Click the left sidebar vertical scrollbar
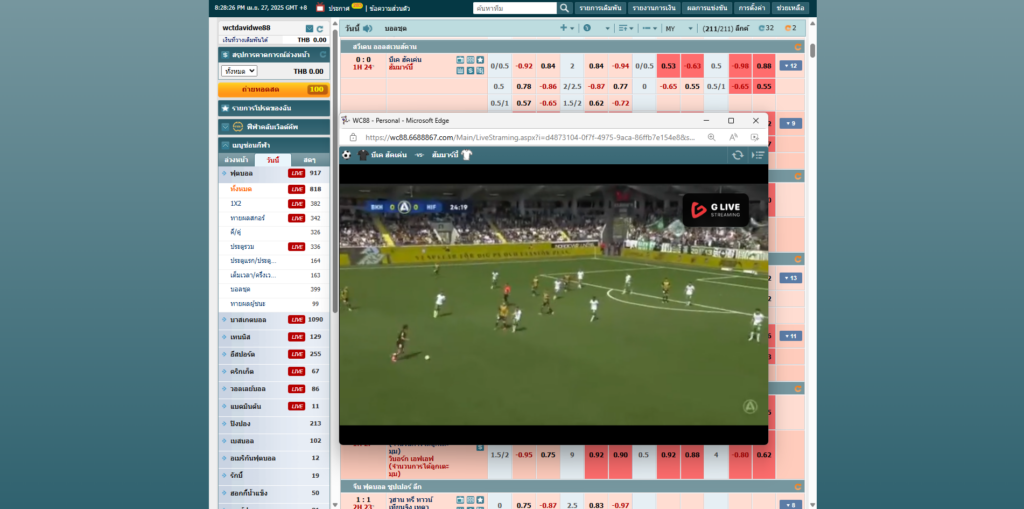1024x509 pixels. [335, 170]
